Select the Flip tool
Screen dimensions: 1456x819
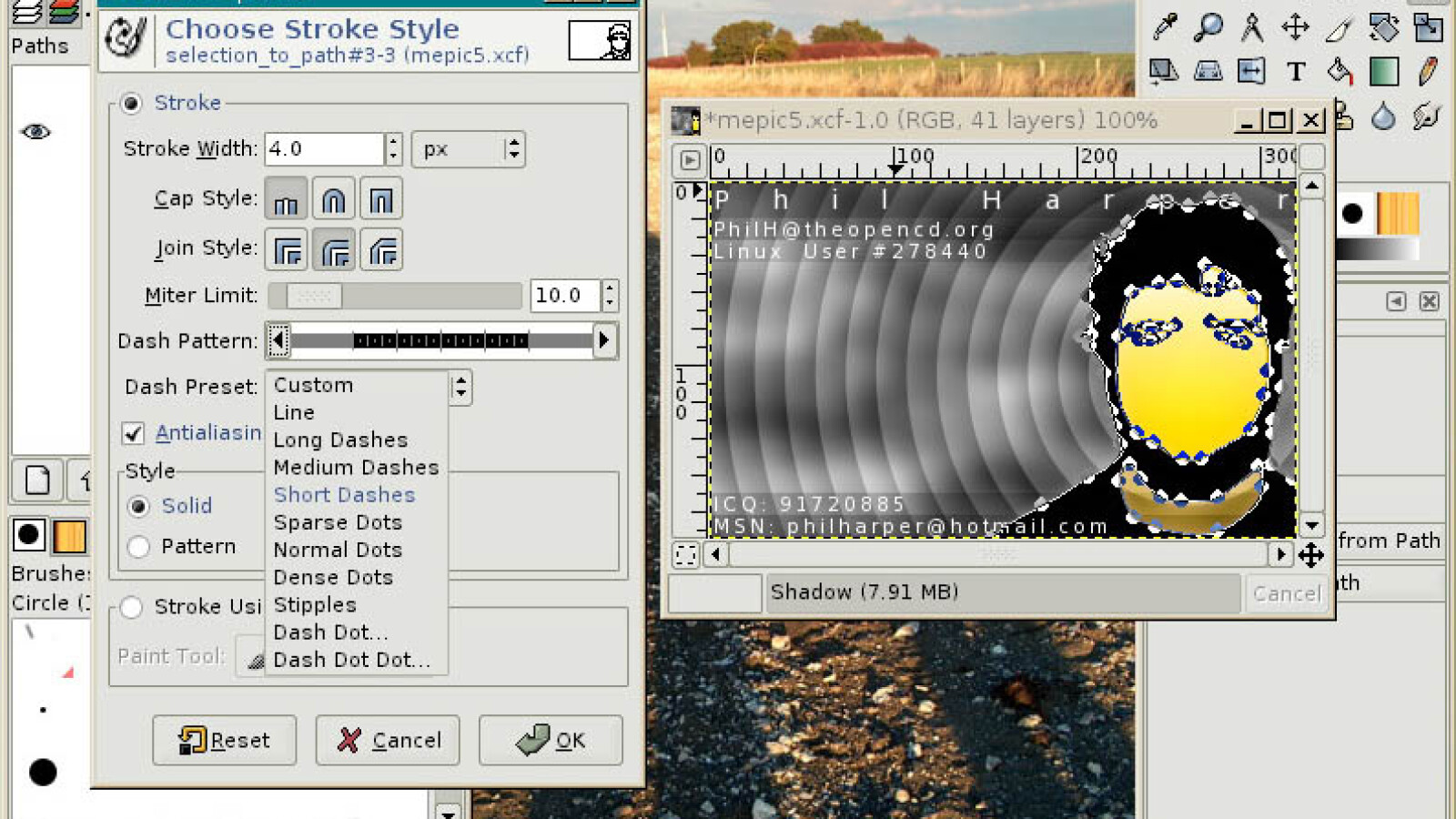click(1251, 71)
